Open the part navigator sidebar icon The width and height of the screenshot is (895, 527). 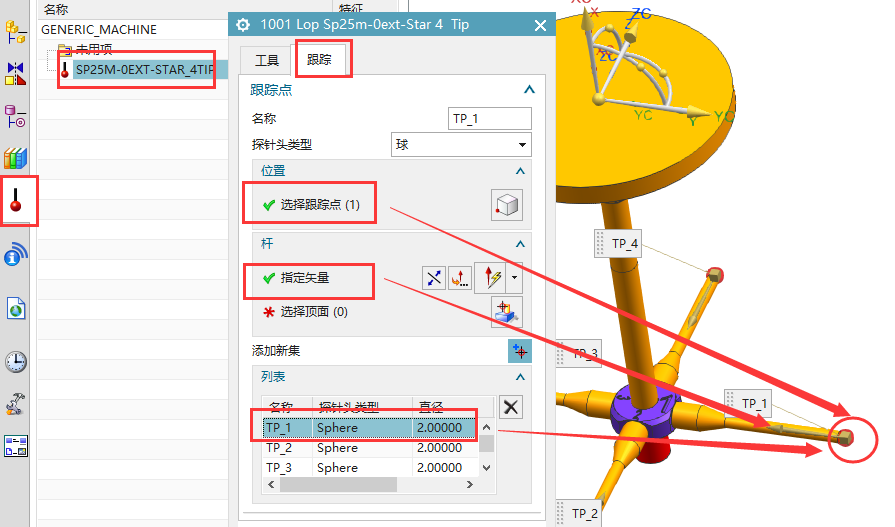click(15, 116)
